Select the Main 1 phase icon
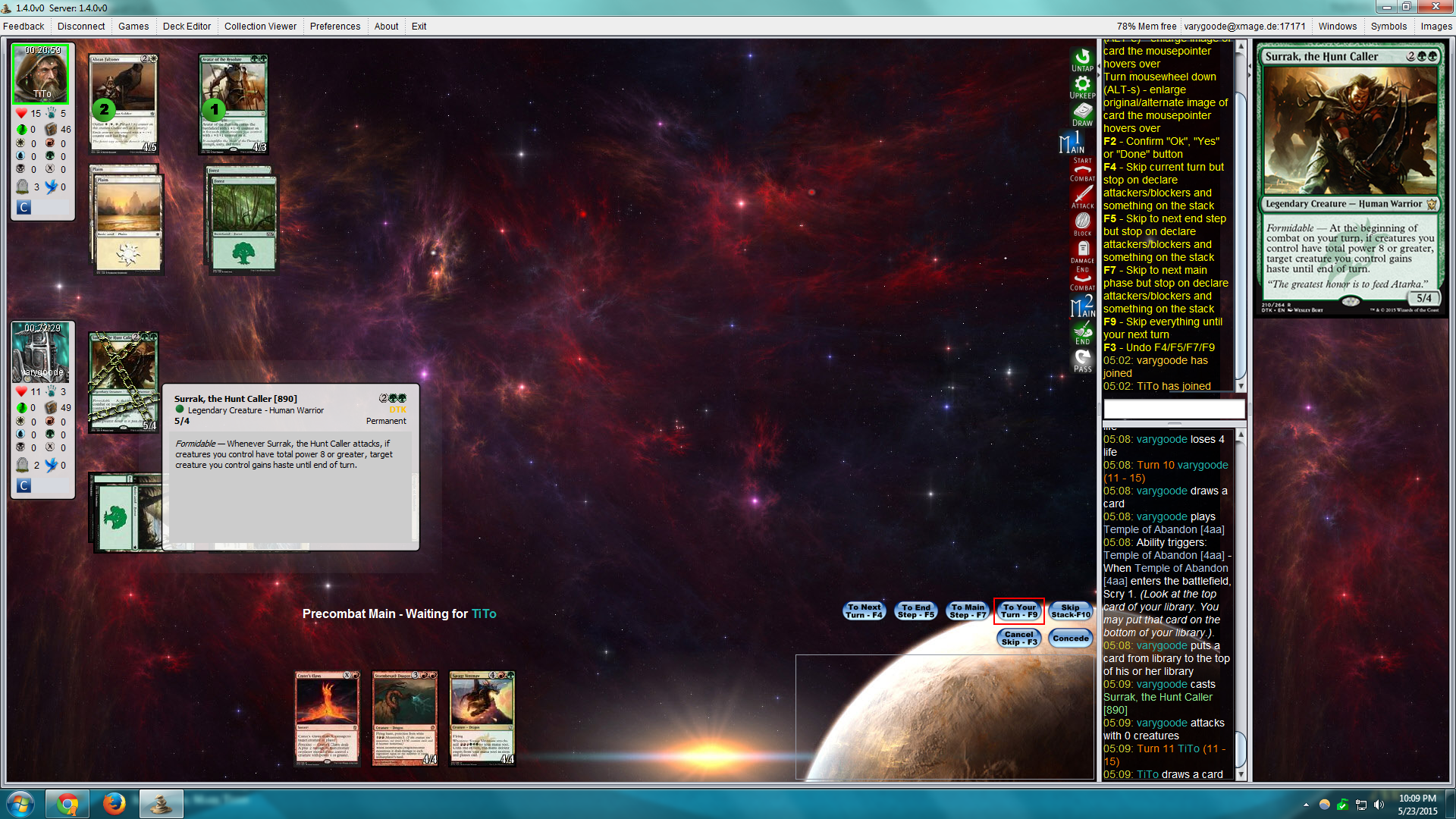Viewport: 1456px width, 819px height. (1072, 142)
